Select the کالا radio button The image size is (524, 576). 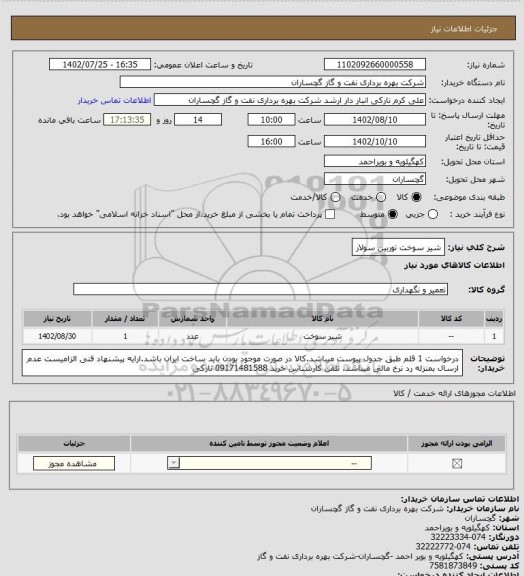[416, 197]
